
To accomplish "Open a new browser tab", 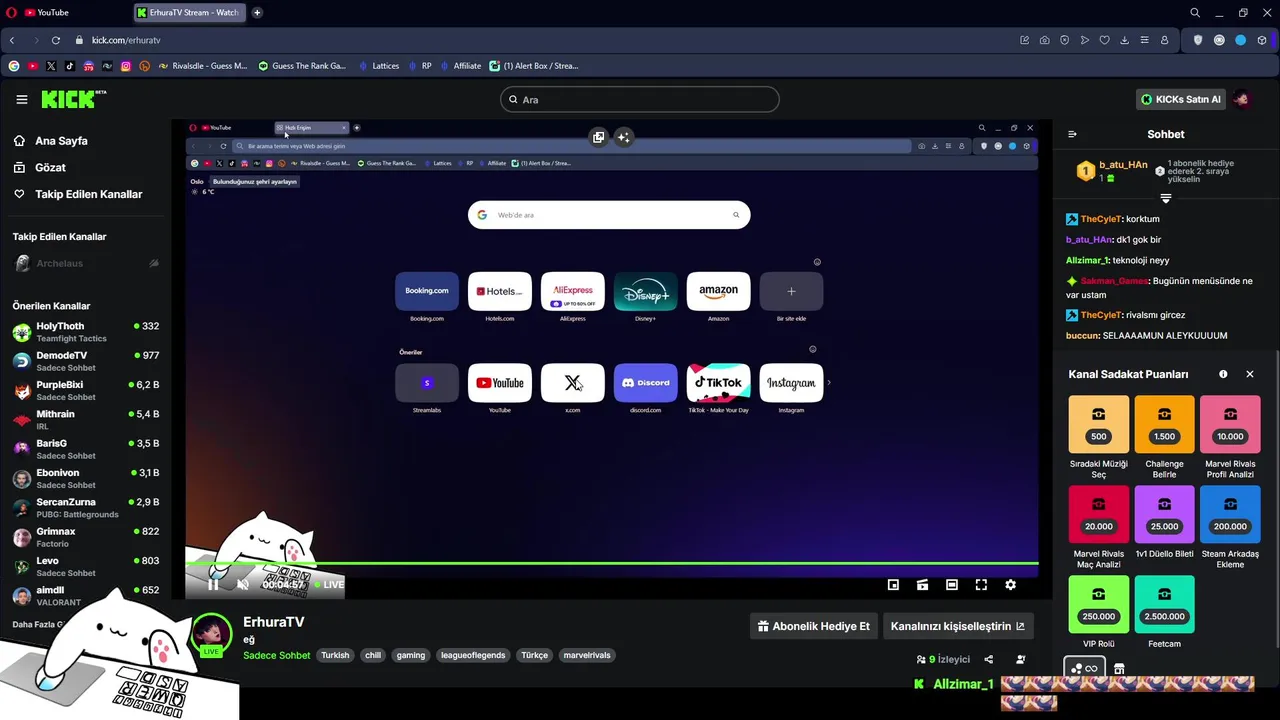I will (257, 13).
